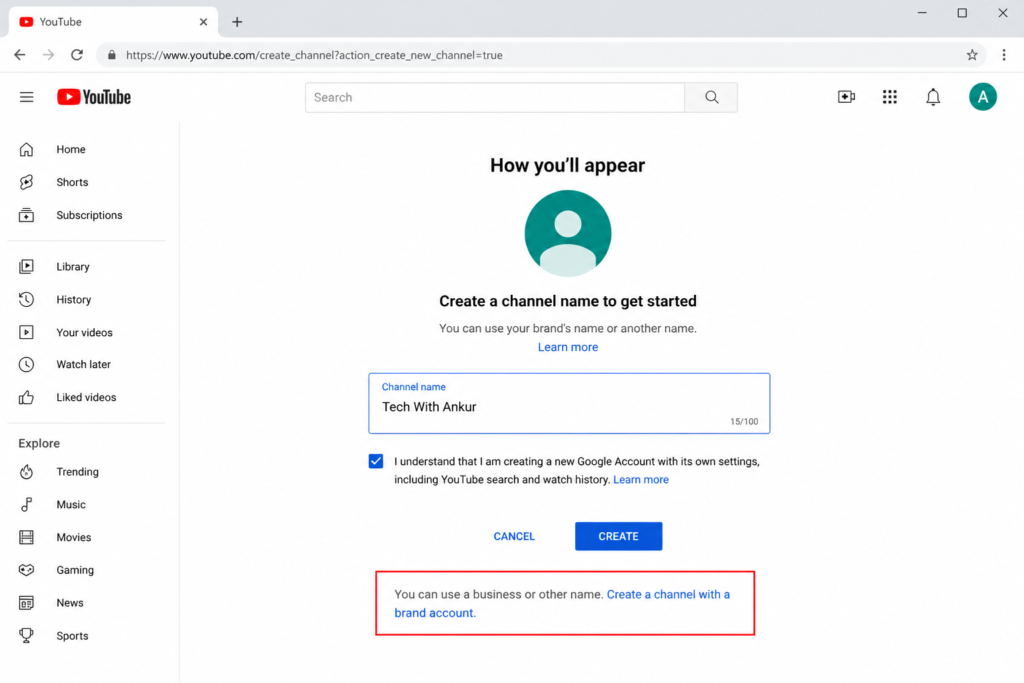The height and width of the screenshot is (683, 1024).
Task: Select the YouTube browser tab
Action: pyautogui.click(x=113, y=22)
